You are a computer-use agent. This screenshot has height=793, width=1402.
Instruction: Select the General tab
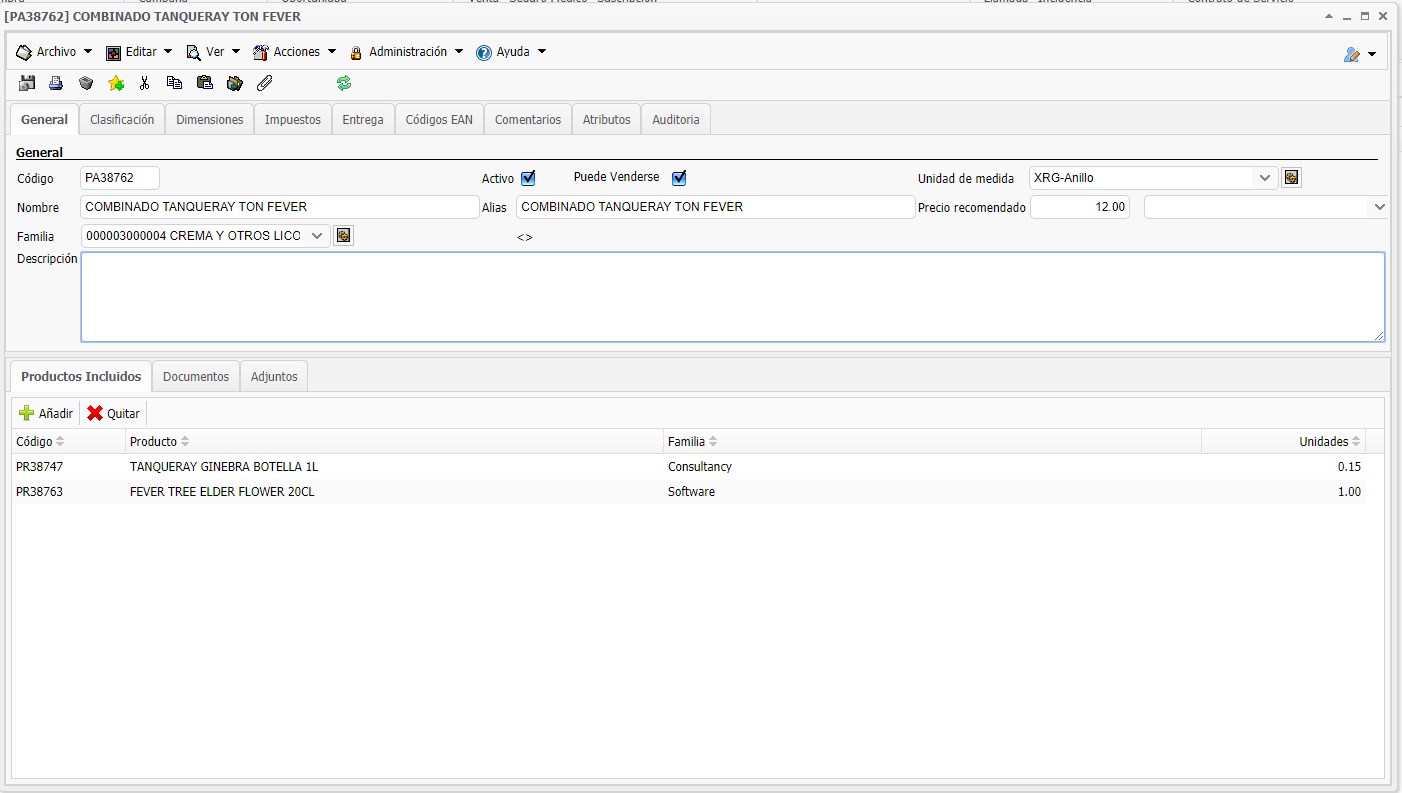coord(45,119)
